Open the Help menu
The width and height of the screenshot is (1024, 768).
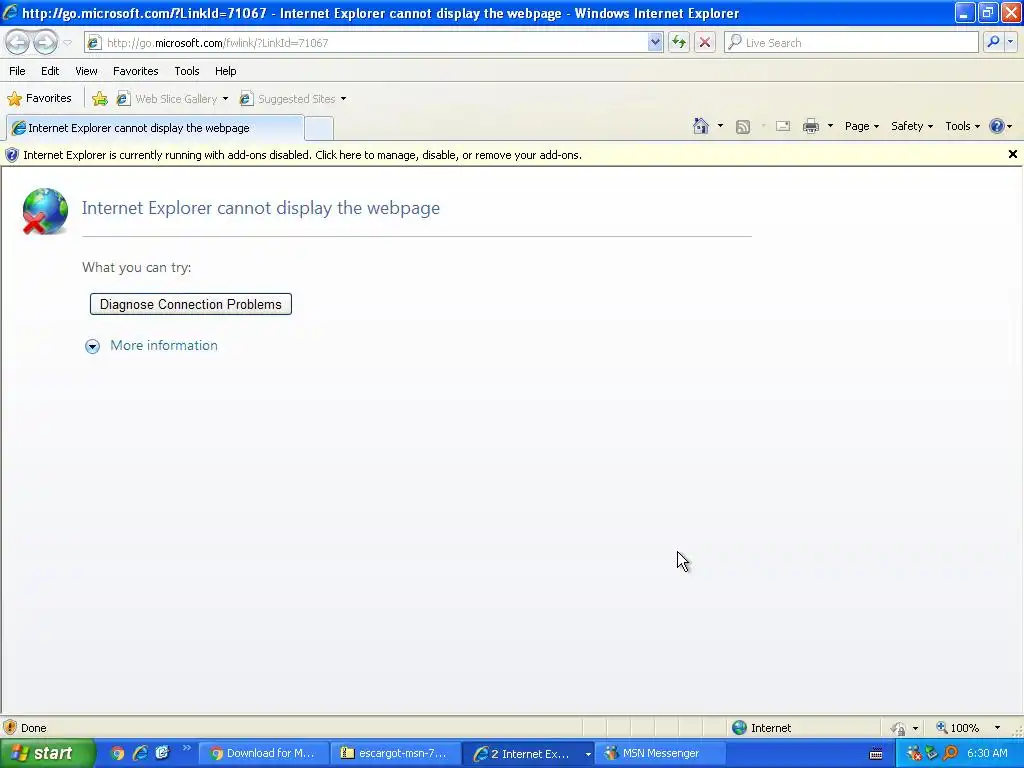225,71
